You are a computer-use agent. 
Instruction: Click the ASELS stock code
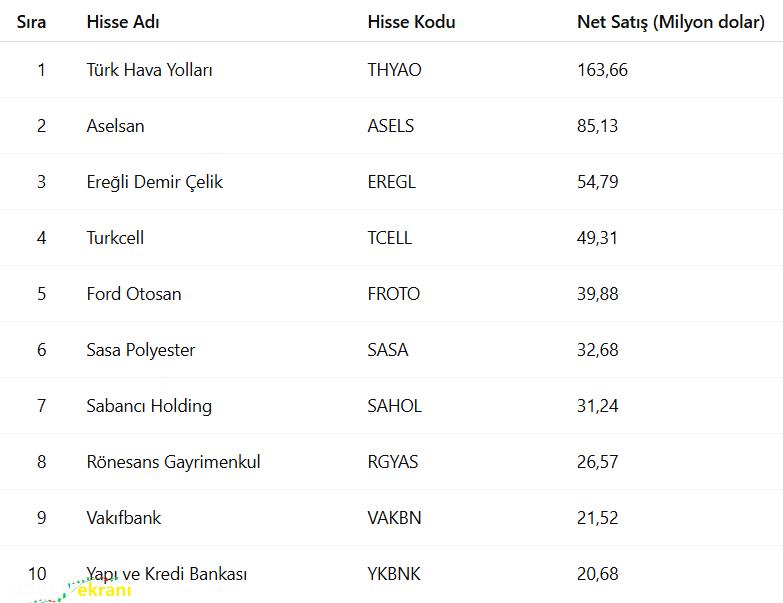click(390, 126)
